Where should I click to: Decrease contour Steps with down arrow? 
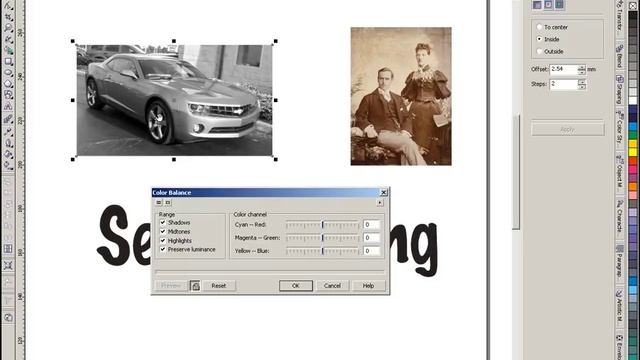tap(582, 87)
